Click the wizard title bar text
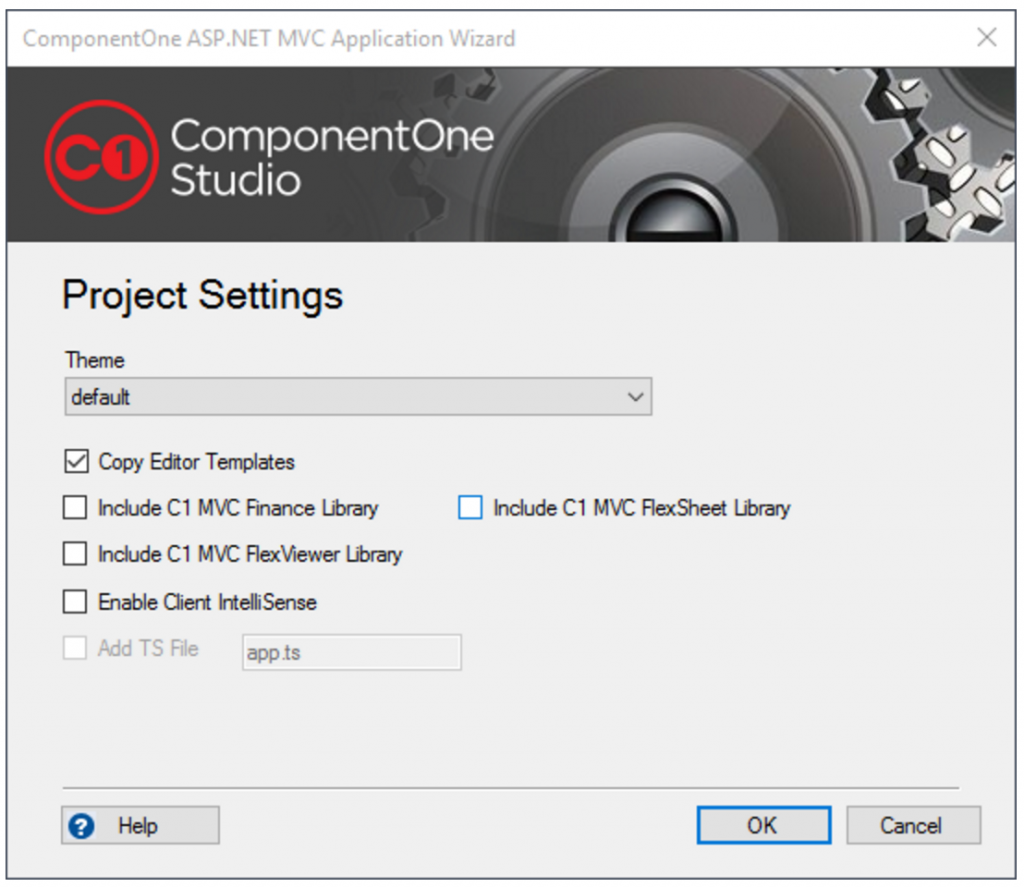 [x=269, y=39]
